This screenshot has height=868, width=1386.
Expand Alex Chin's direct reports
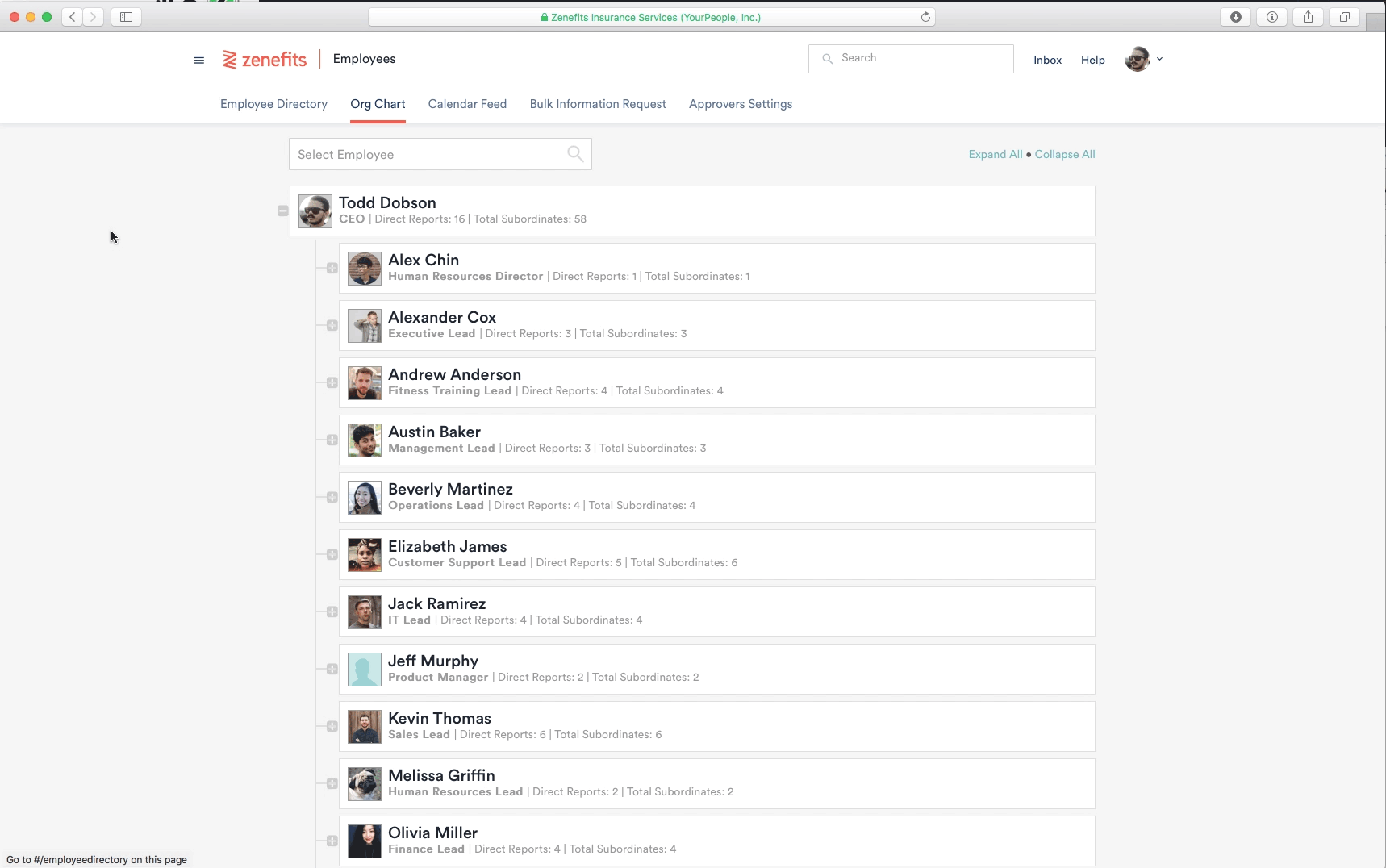click(x=332, y=268)
